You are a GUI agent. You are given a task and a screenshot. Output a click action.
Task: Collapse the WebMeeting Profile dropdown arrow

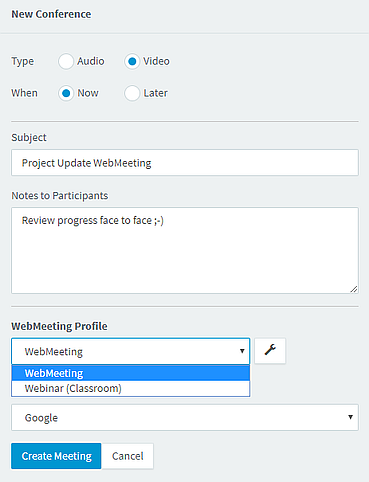(x=242, y=351)
